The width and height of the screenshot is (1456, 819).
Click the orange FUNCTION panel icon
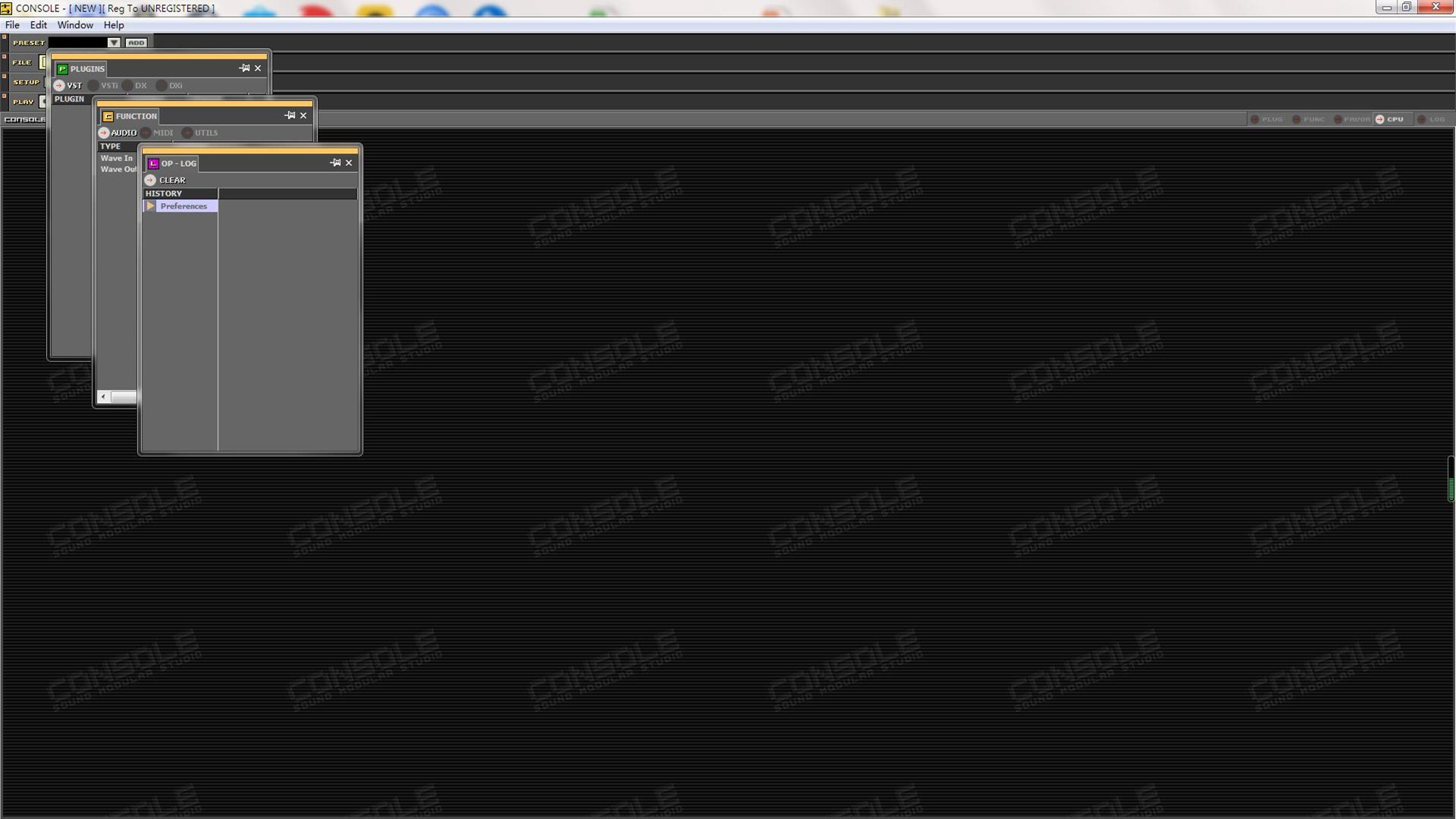point(108,116)
